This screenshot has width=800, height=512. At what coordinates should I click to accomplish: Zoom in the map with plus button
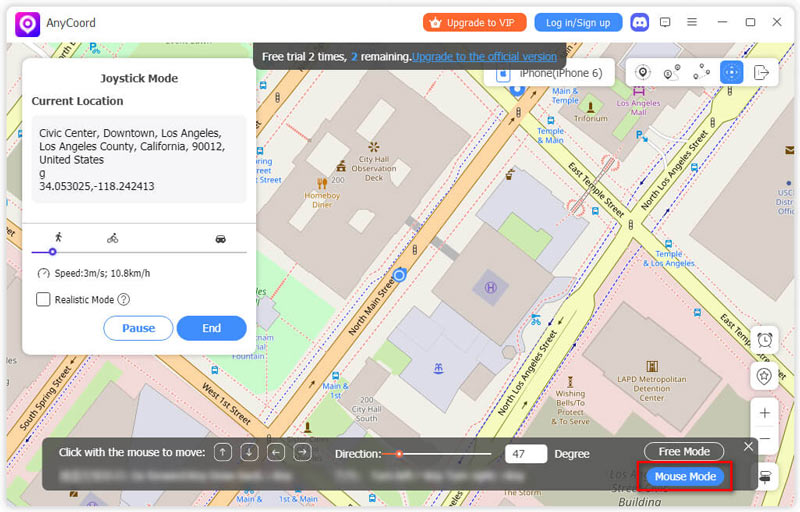765,412
